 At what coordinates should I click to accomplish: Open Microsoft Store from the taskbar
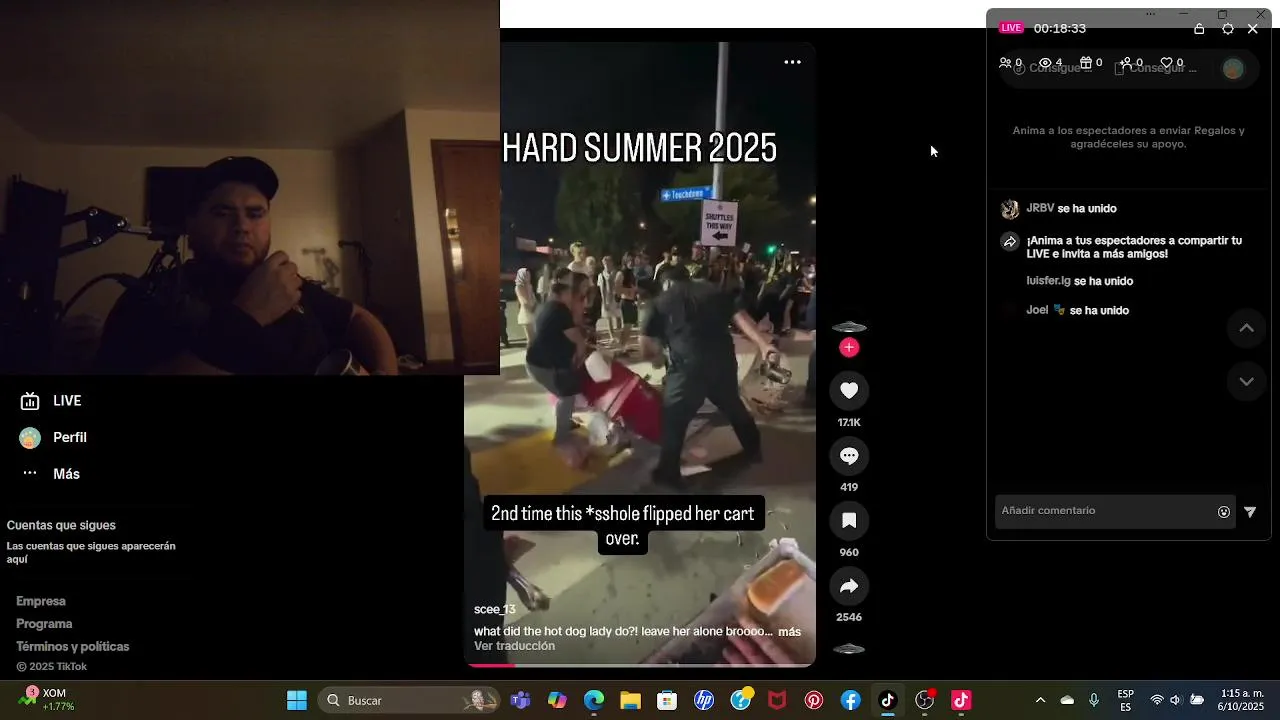tap(667, 700)
